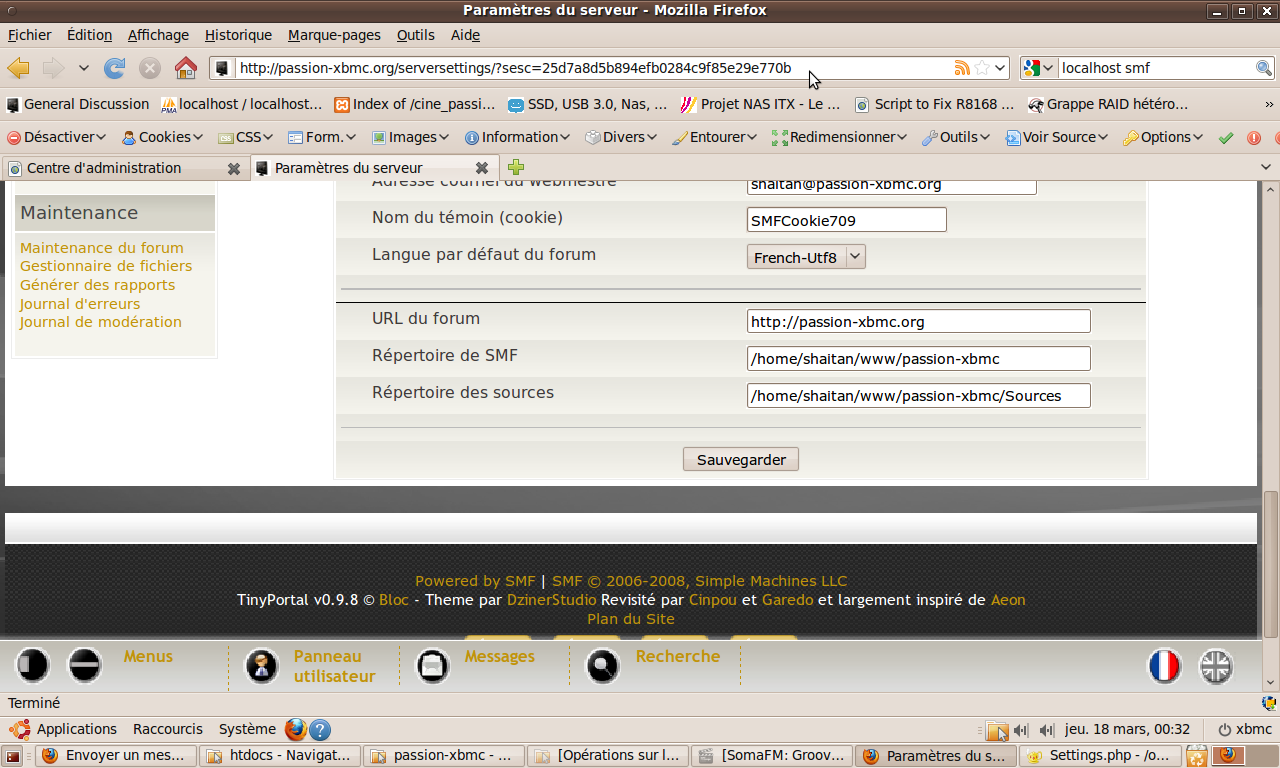
Task: Open Générer des rapports link
Action: [x=97, y=285]
